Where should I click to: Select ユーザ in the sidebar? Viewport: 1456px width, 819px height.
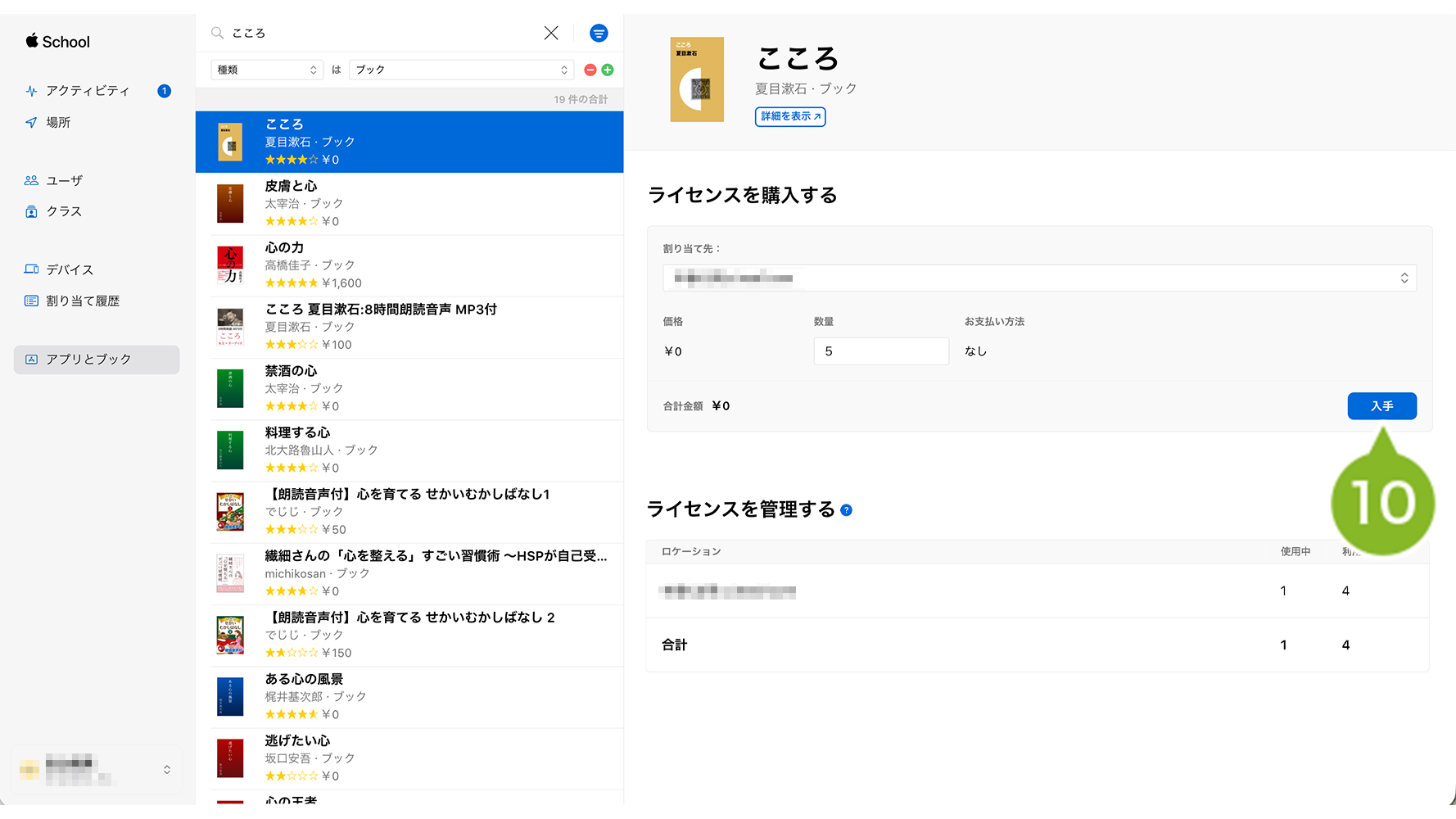pos(64,180)
